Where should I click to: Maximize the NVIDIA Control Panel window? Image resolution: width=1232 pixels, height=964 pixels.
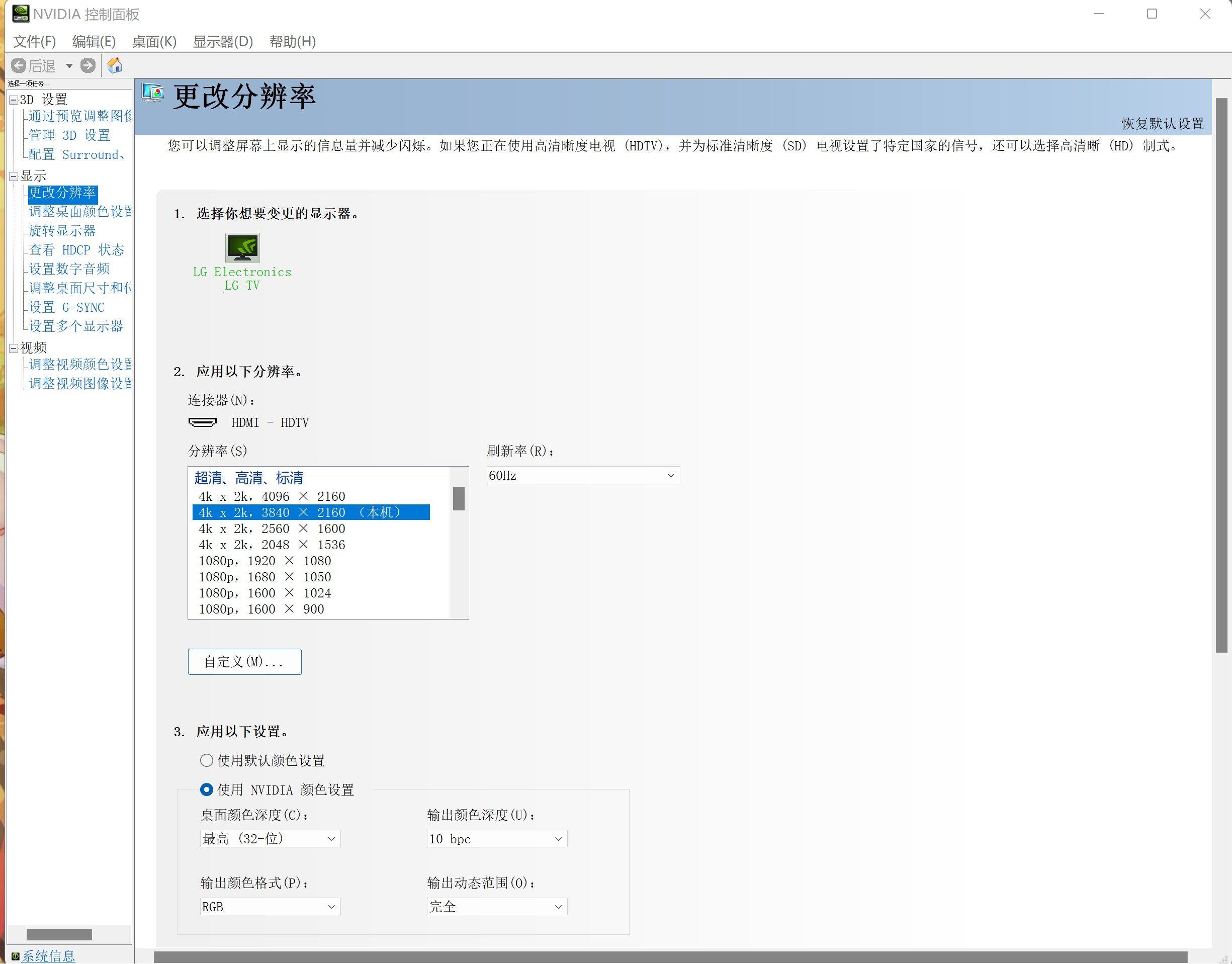(1152, 14)
